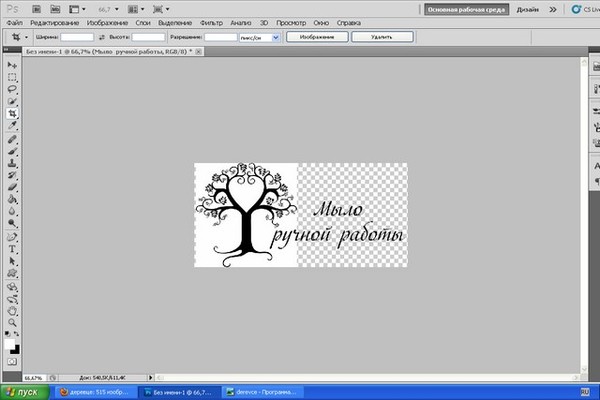Open the Фильтр menu
Viewport: 600px width, 400px height.
(211, 21)
